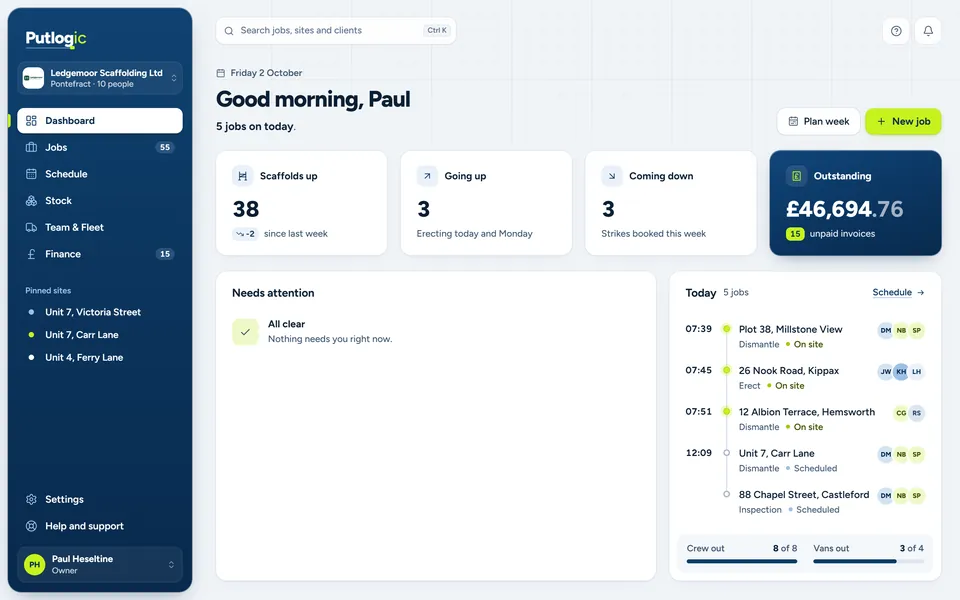This screenshot has height=600, width=960.
Task: Click the All clear checkmark icon
Action: (x=245, y=332)
